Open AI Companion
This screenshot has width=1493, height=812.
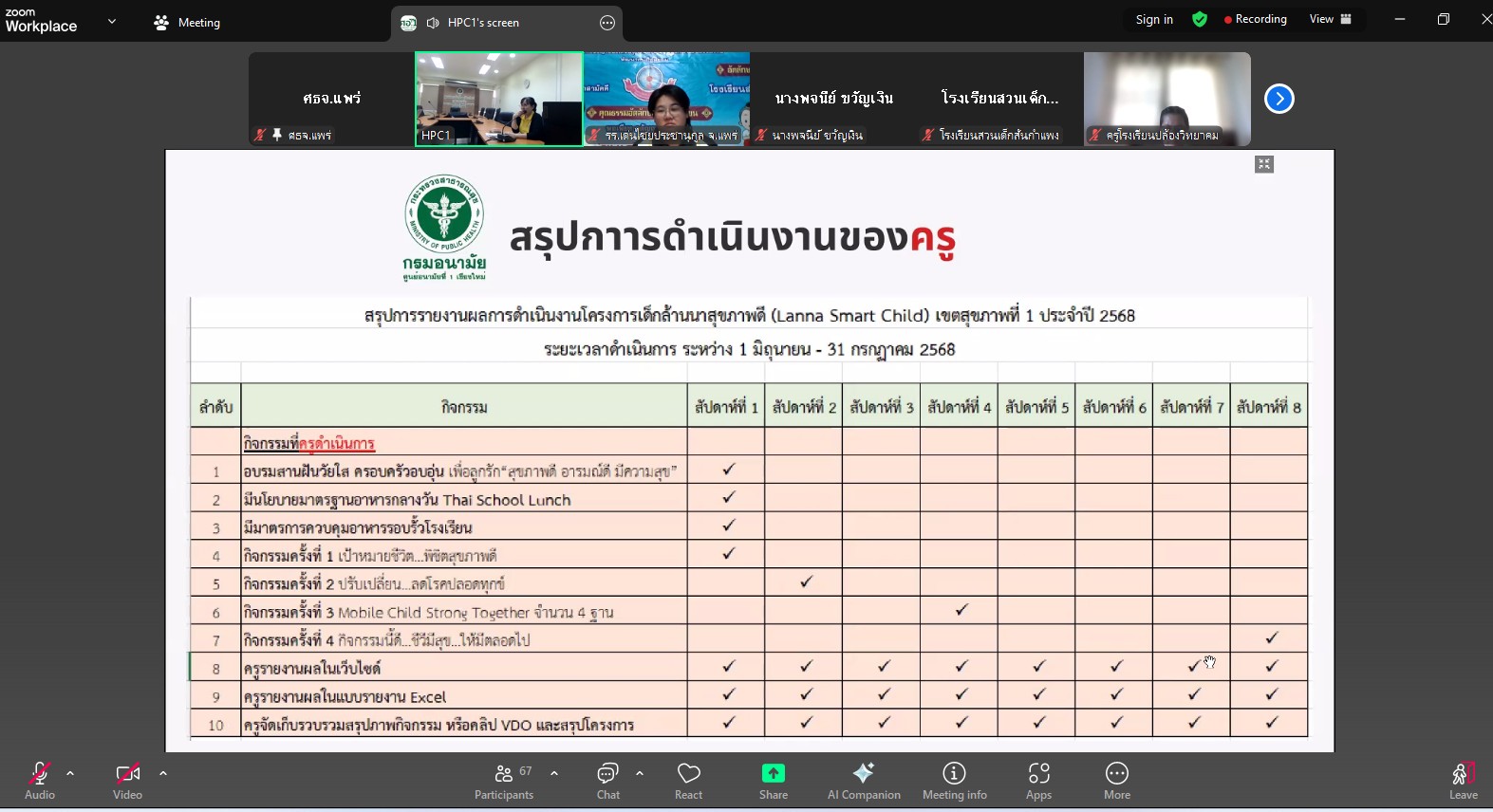point(863,781)
